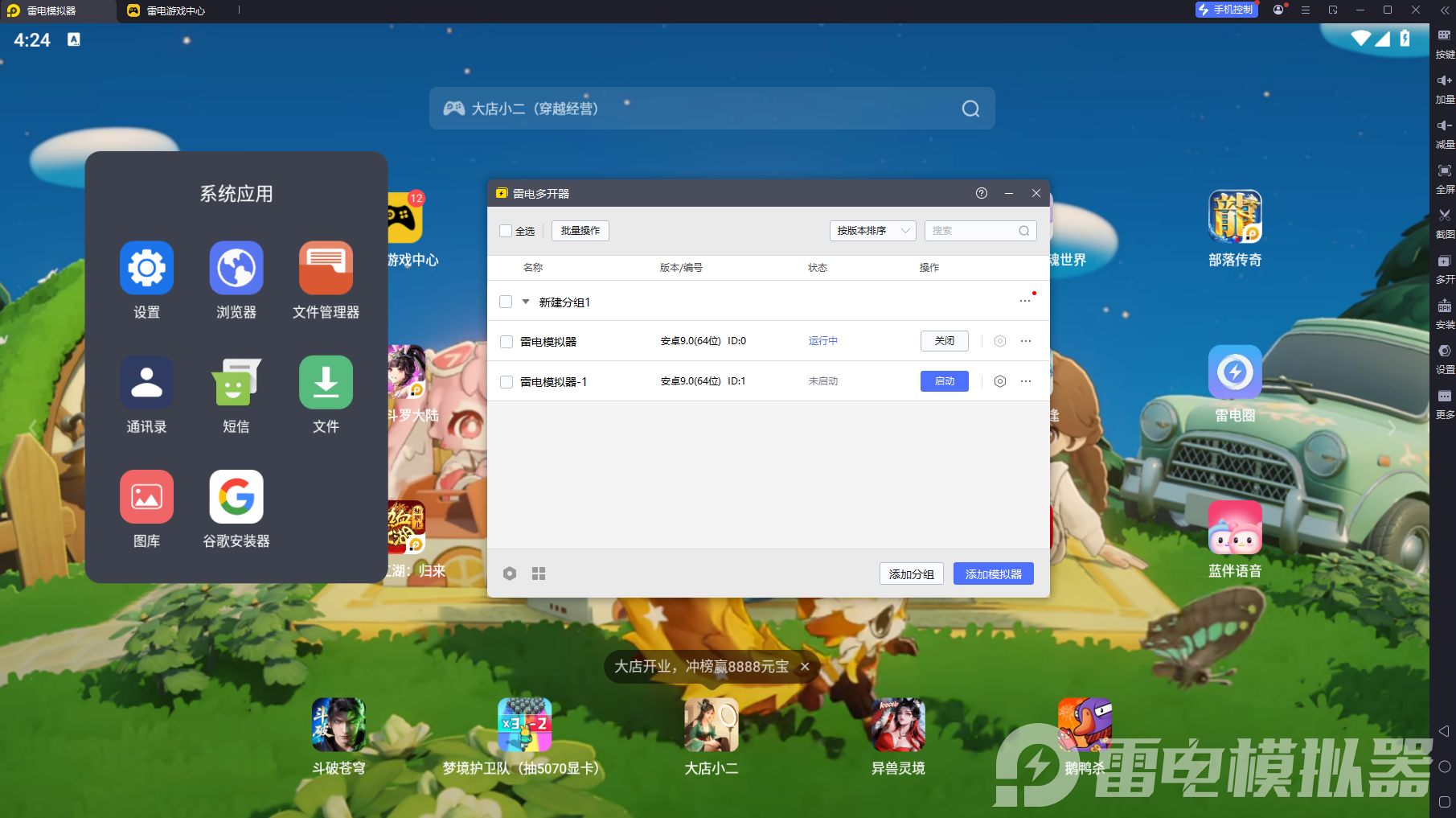The image size is (1456, 818).
Task: Open the 图库 gallery app
Action: (x=146, y=496)
